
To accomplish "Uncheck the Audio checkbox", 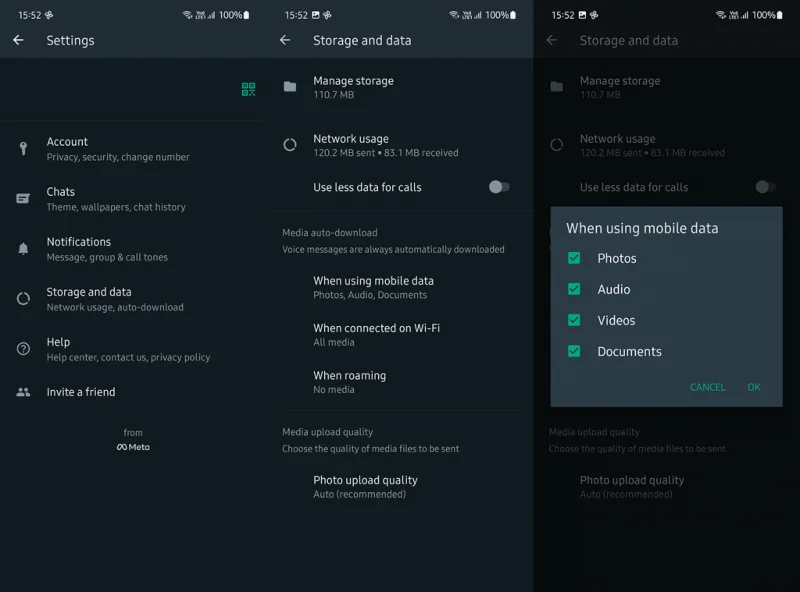I will click(x=574, y=289).
